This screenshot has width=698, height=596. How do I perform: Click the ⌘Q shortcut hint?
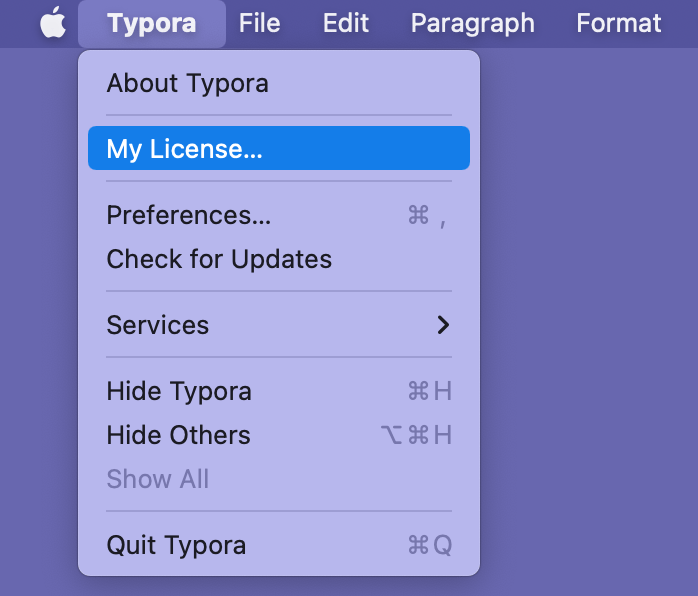(429, 545)
